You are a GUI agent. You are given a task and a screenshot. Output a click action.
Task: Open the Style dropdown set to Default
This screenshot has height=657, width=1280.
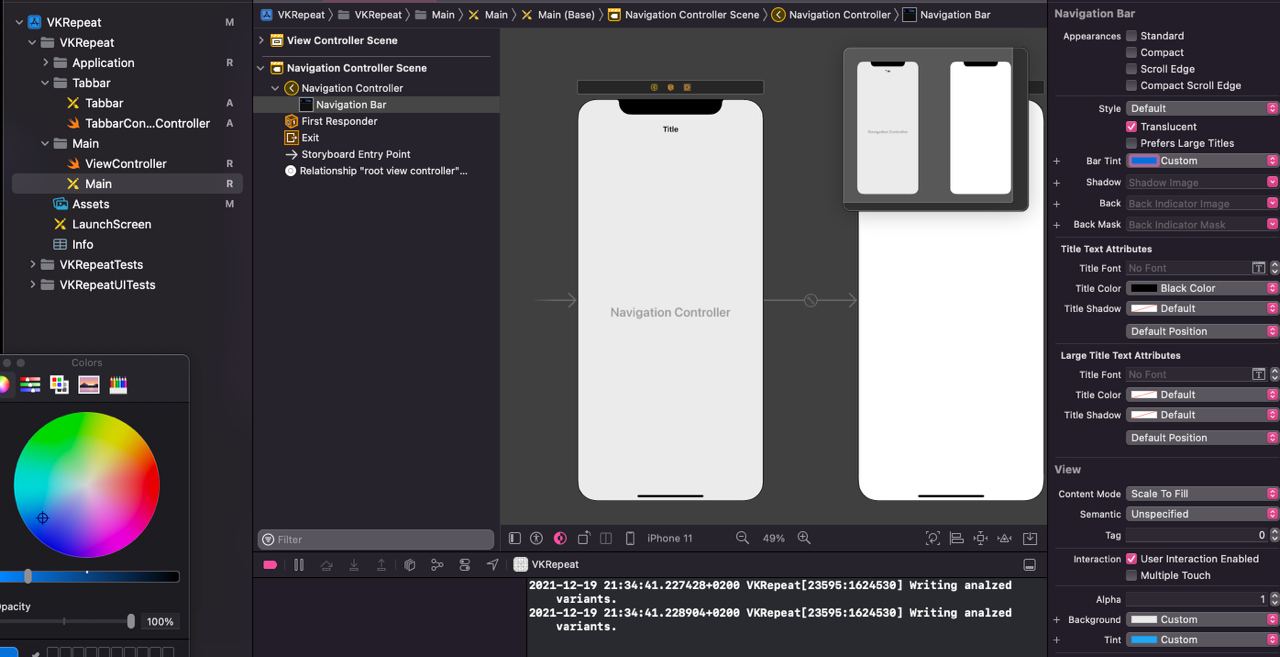coord(1202,108)
